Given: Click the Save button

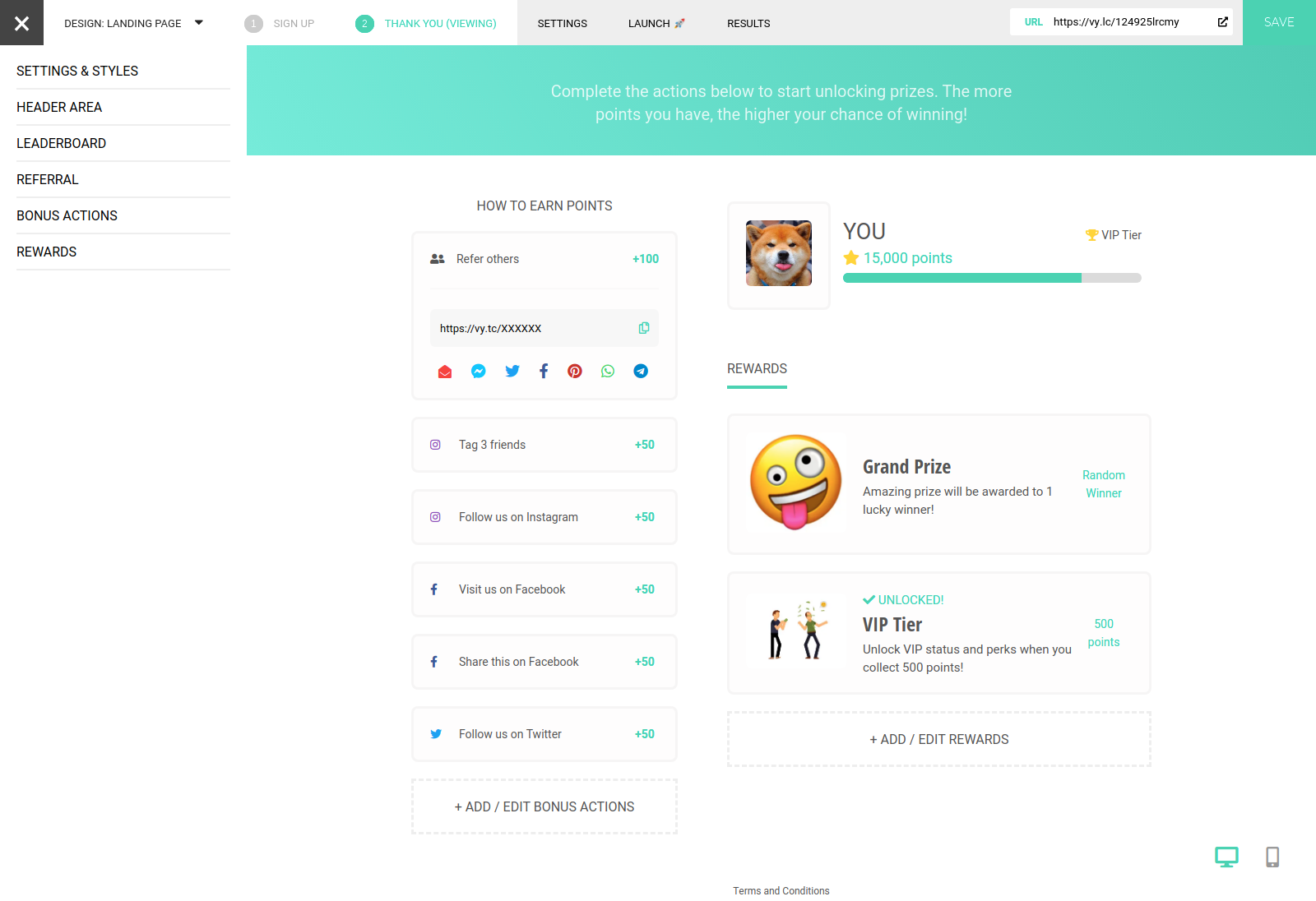Looking at the screenshot, I should [x=1278, y=22].
